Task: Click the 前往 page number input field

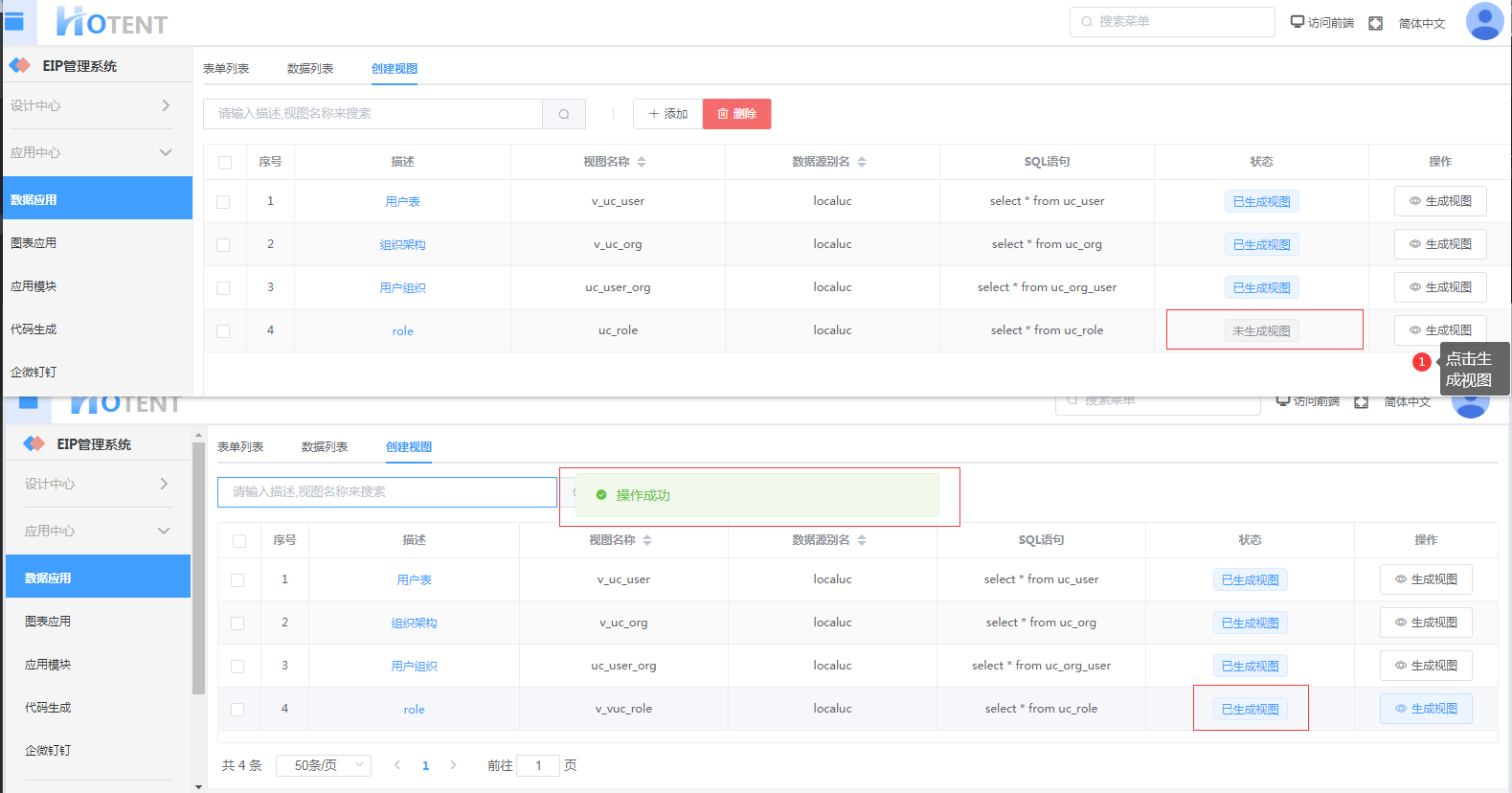Action: 538,765
